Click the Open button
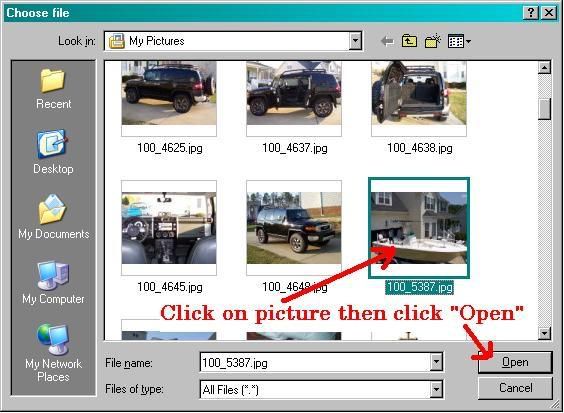The width and height of the screenshot is (564, 413). [x=515, y=362]
